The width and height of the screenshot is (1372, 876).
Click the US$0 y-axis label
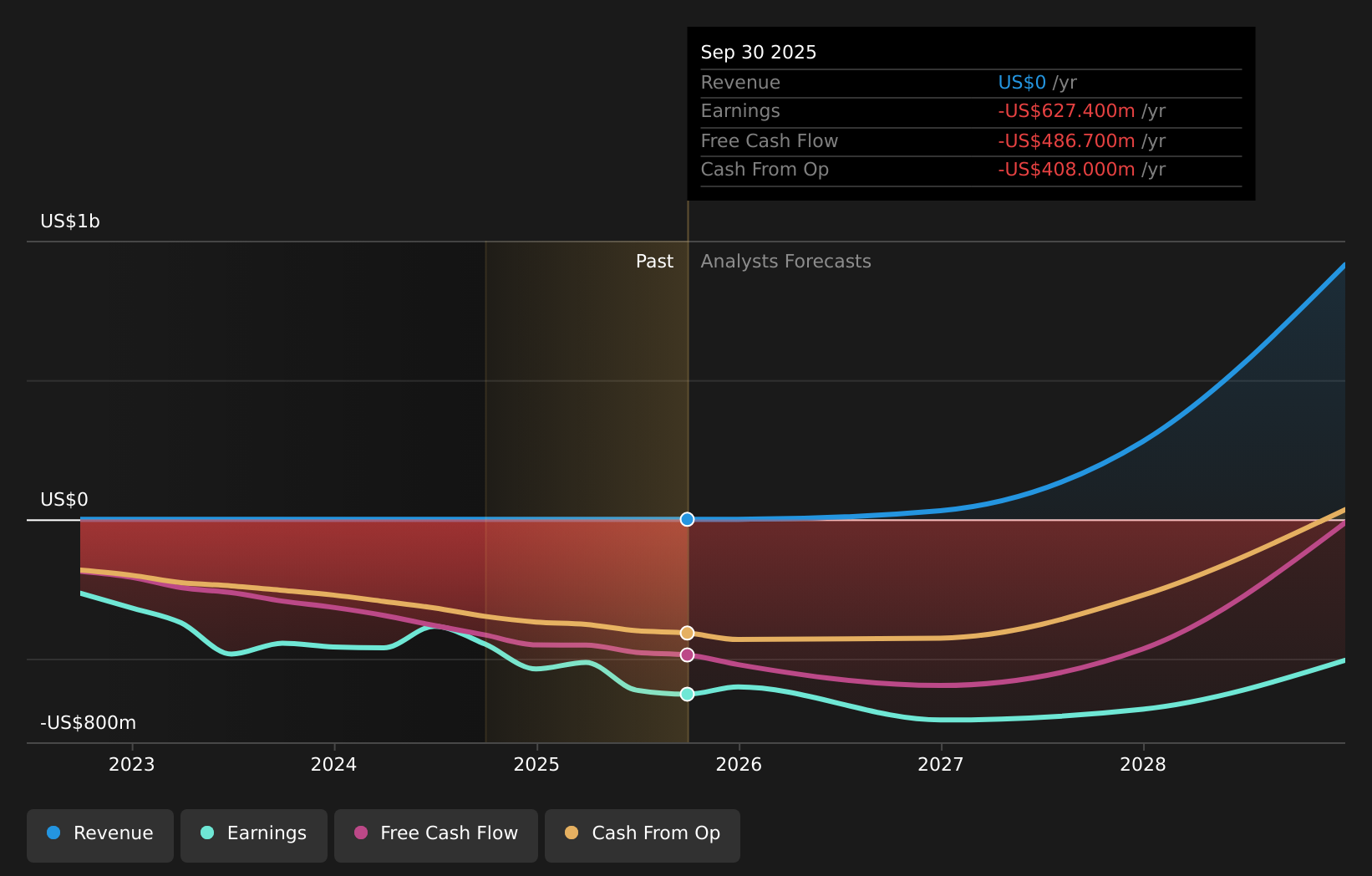click(64, 500)
